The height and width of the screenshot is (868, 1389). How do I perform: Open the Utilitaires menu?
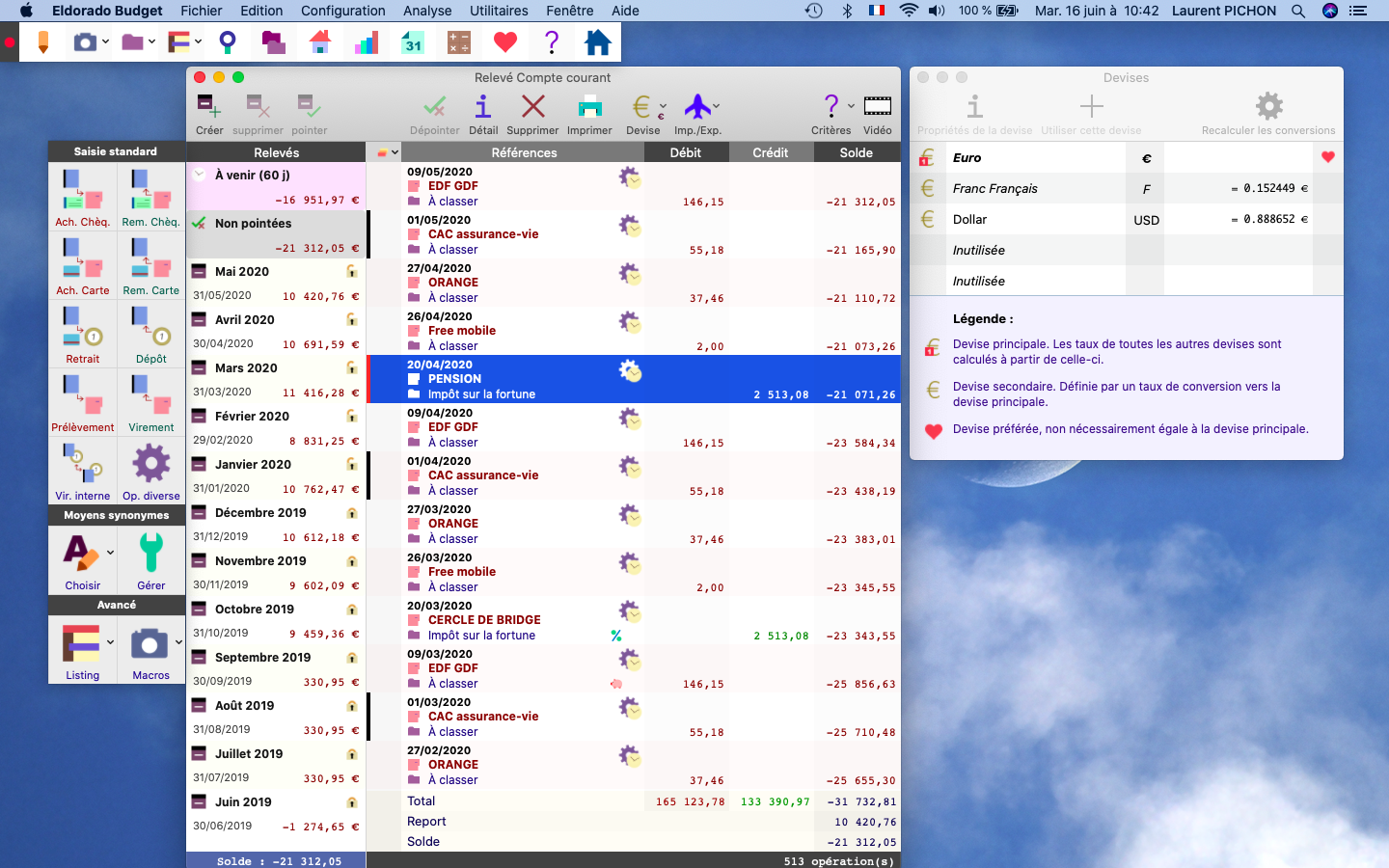499,11
